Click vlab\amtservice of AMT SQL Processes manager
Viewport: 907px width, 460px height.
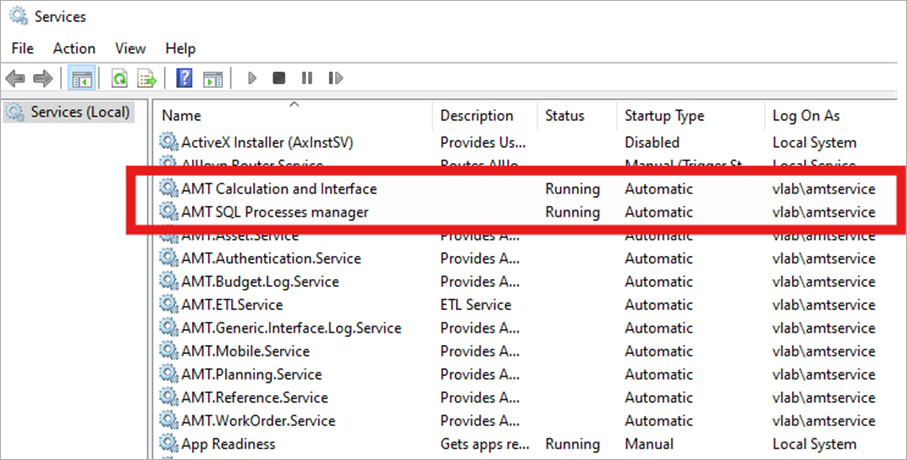[824, 212]
